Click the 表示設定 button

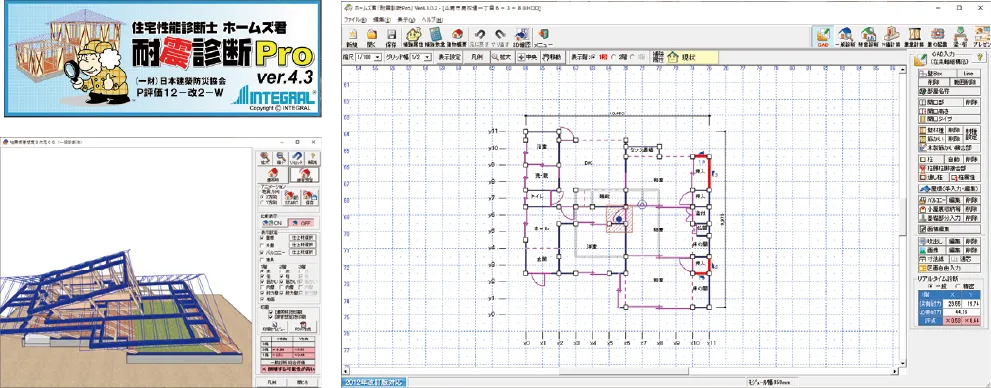[449, 57]
